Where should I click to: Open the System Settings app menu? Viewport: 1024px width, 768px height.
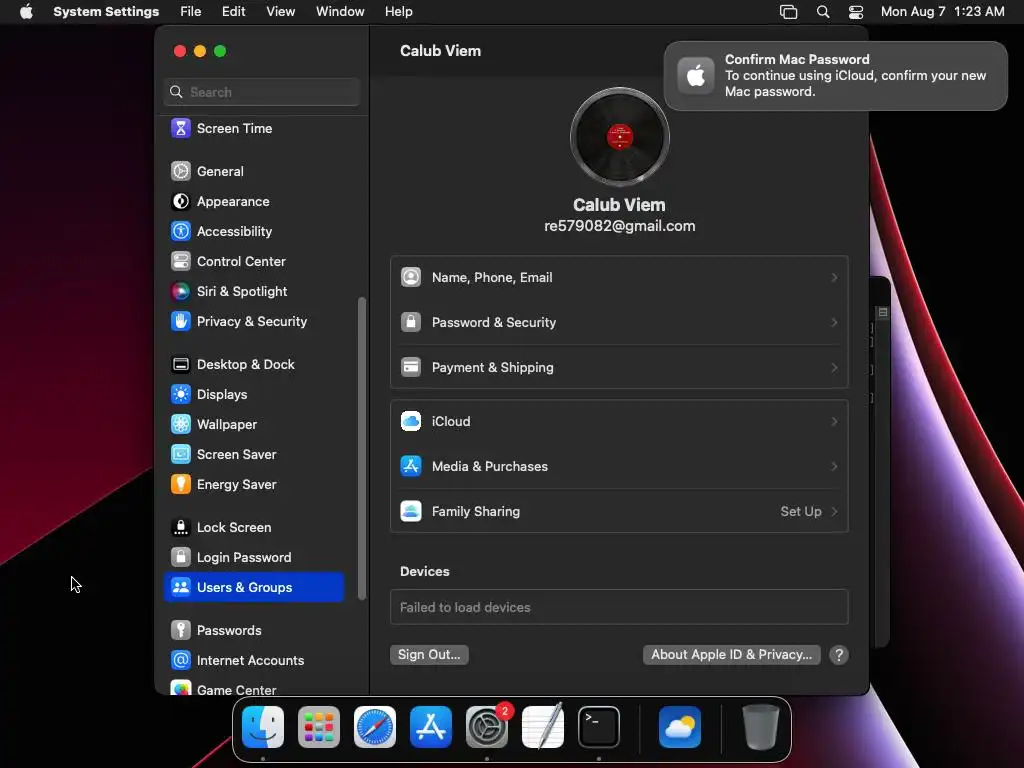[x=106, y=12]
